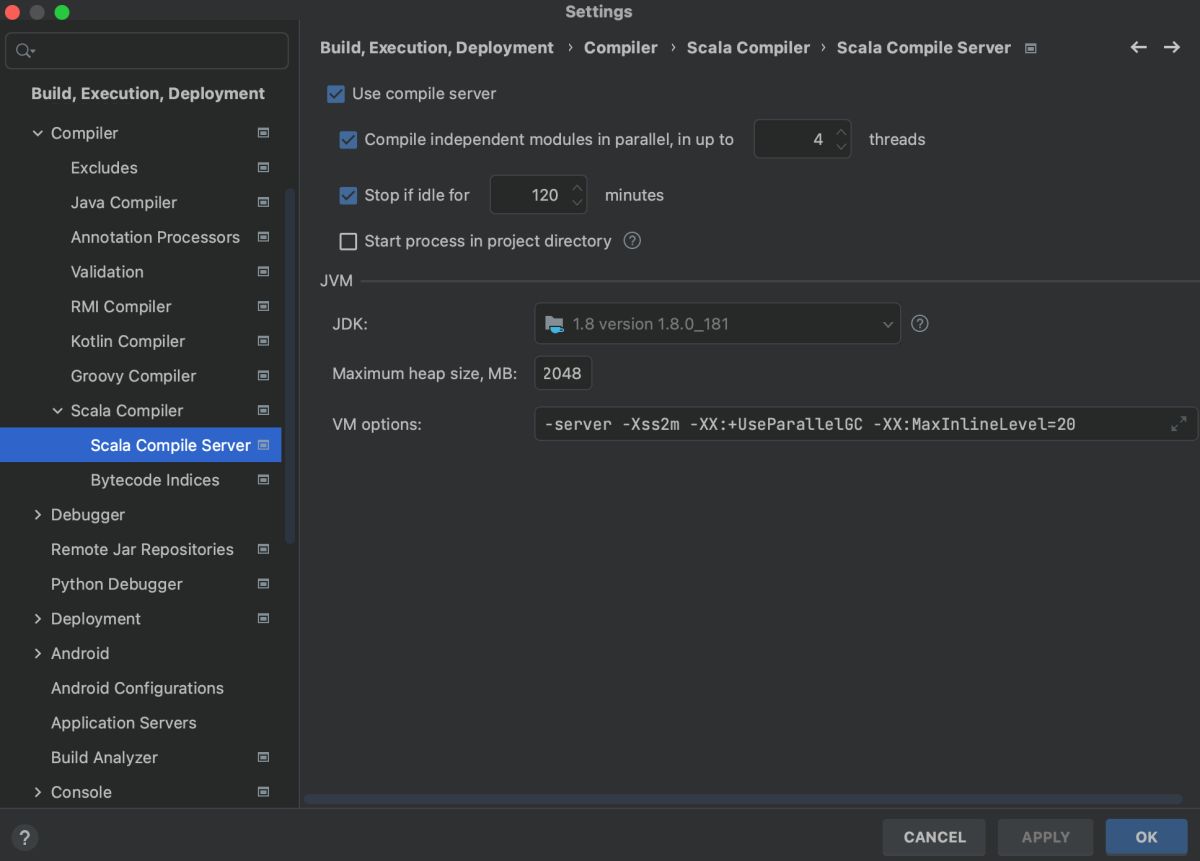Open help icon next to JDK dropdown

point(920,324)
